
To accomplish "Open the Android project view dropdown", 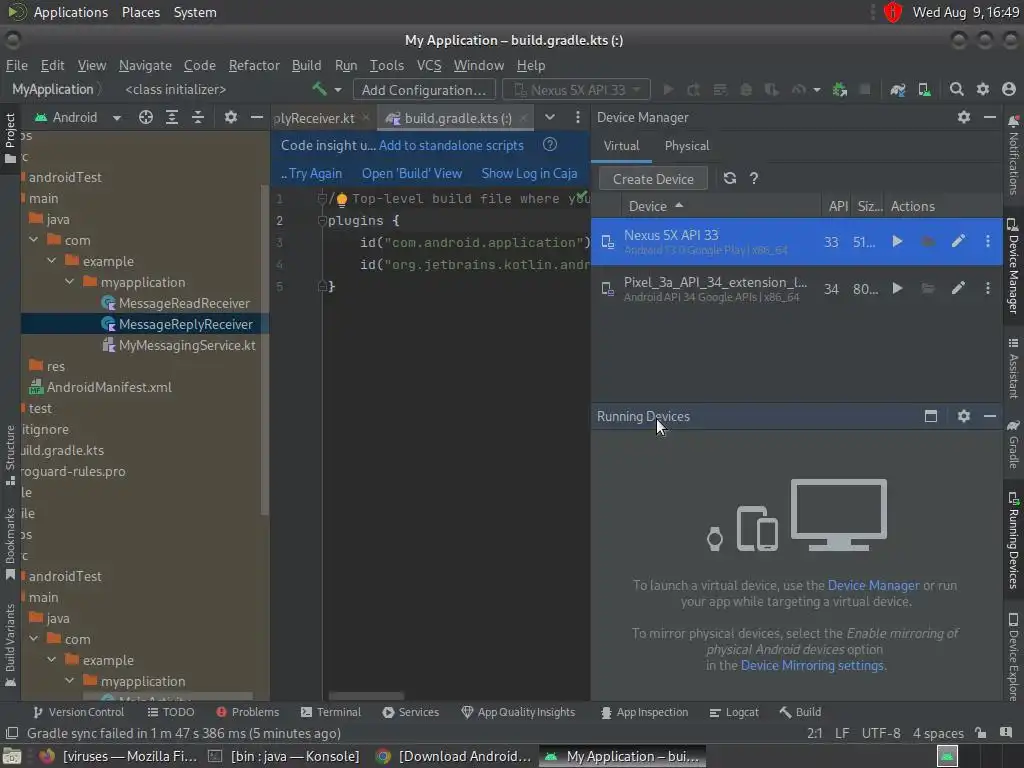I will [78, 118].
